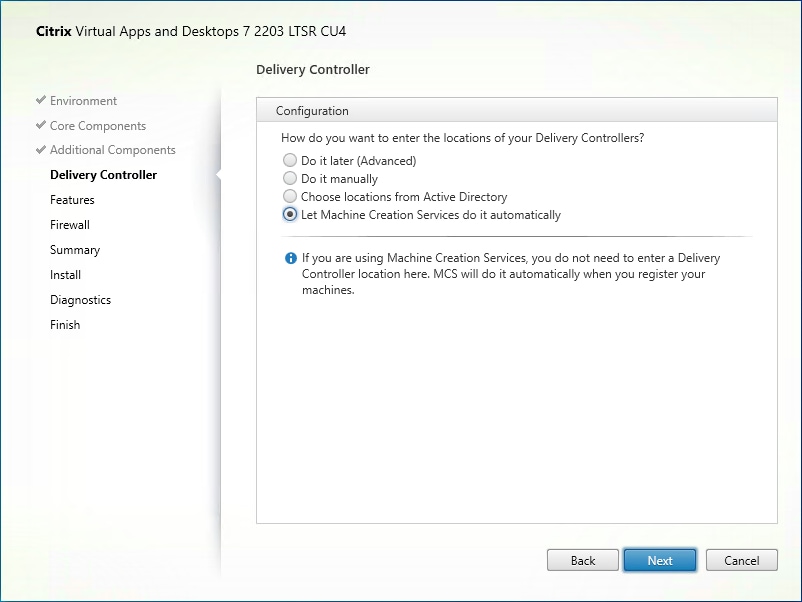The image size is (802, 602).
Task: Go to the Core Components step
Action: 98,126
